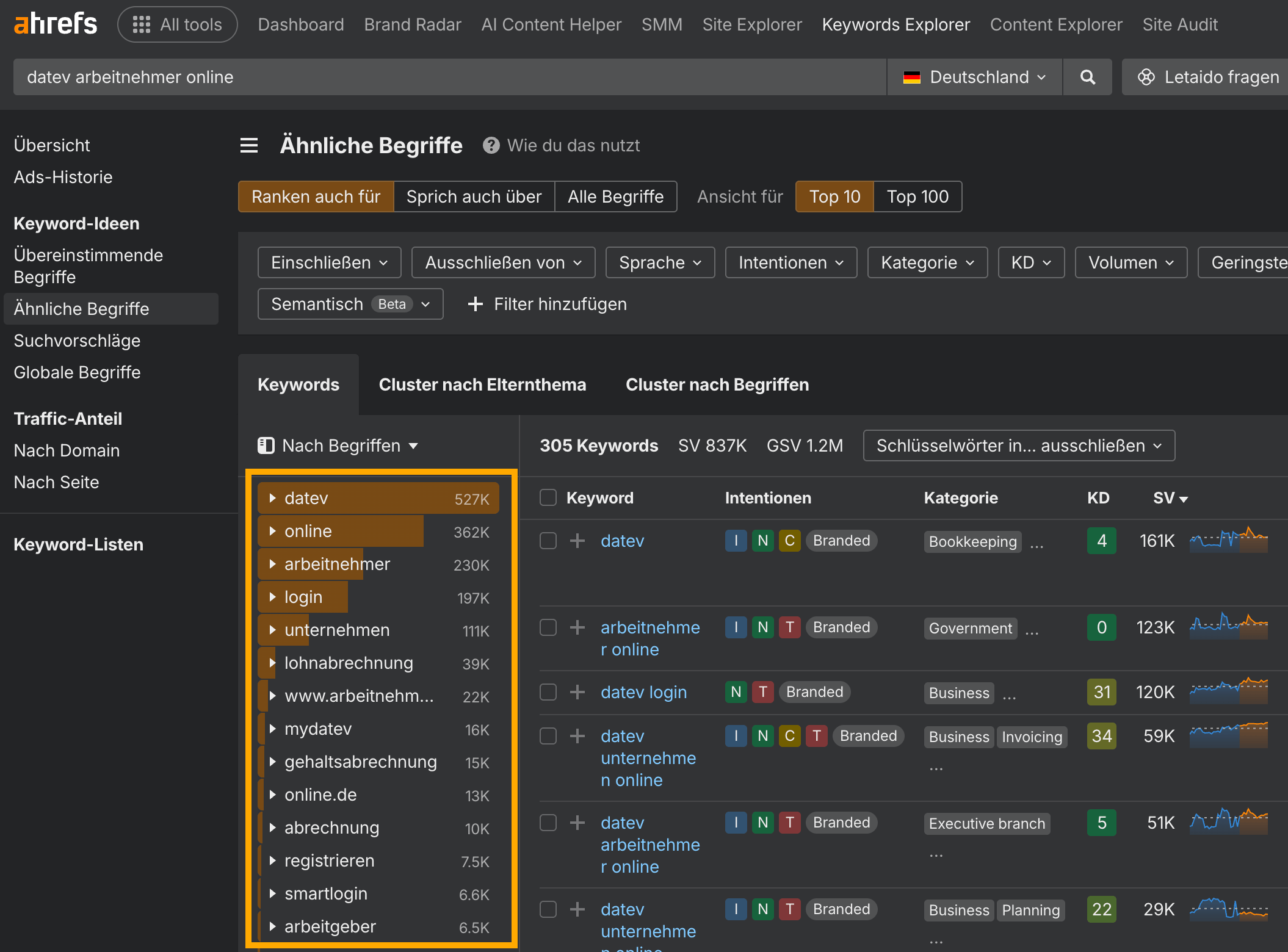Click the Ahrefs logo
Image resolution: width=1288 pixels, height=952 pixels.
pos(56,24)
